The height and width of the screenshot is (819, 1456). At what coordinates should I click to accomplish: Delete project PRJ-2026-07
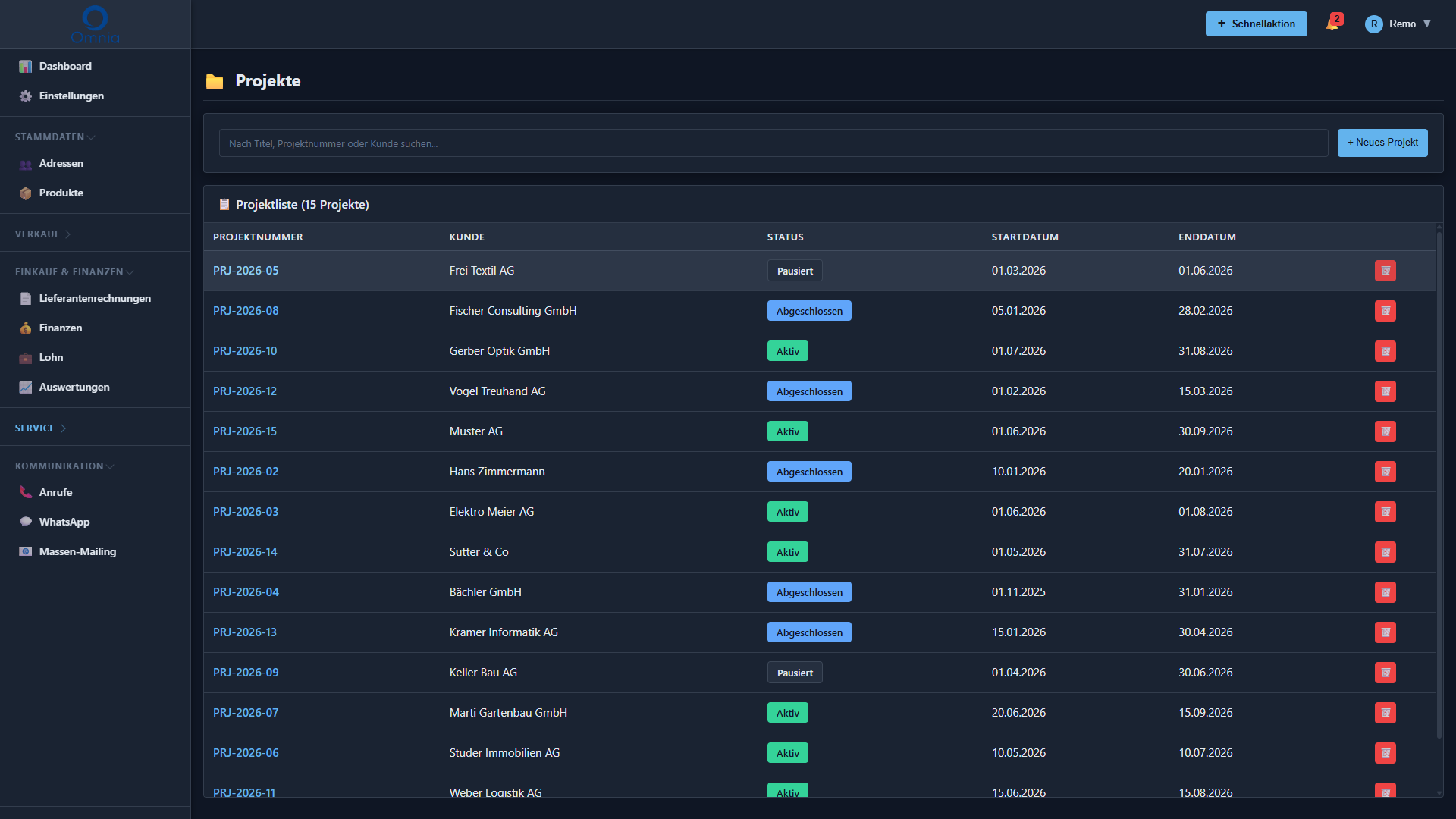click(1385, 713)
